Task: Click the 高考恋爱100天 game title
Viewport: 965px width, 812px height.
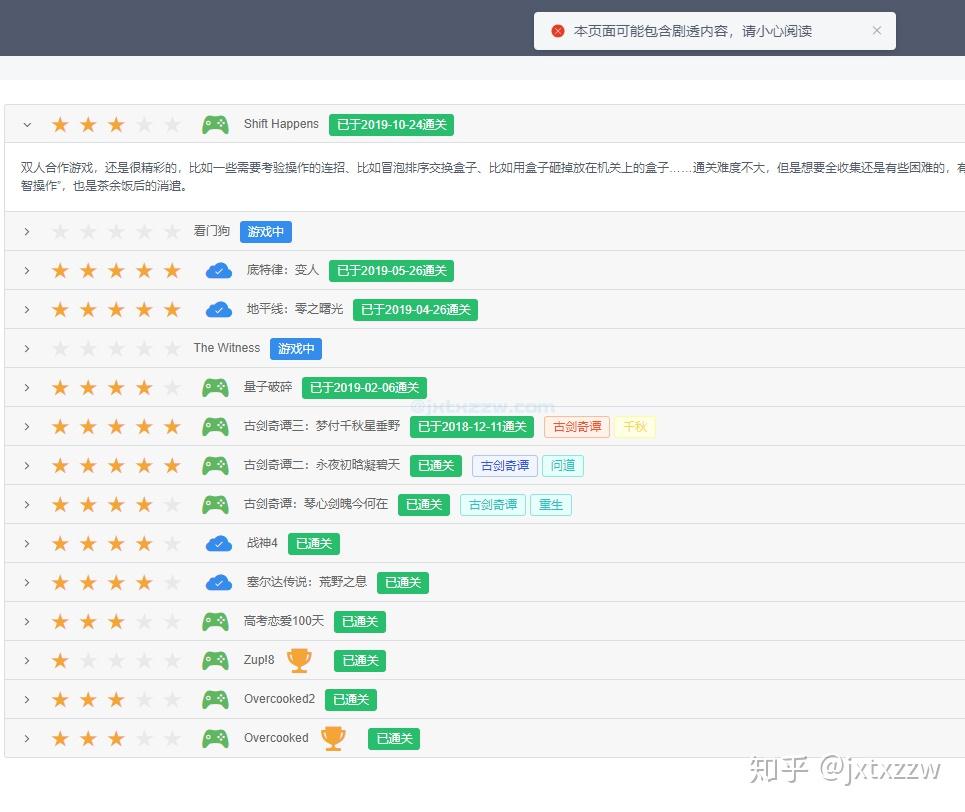Action: click(284, 621)
